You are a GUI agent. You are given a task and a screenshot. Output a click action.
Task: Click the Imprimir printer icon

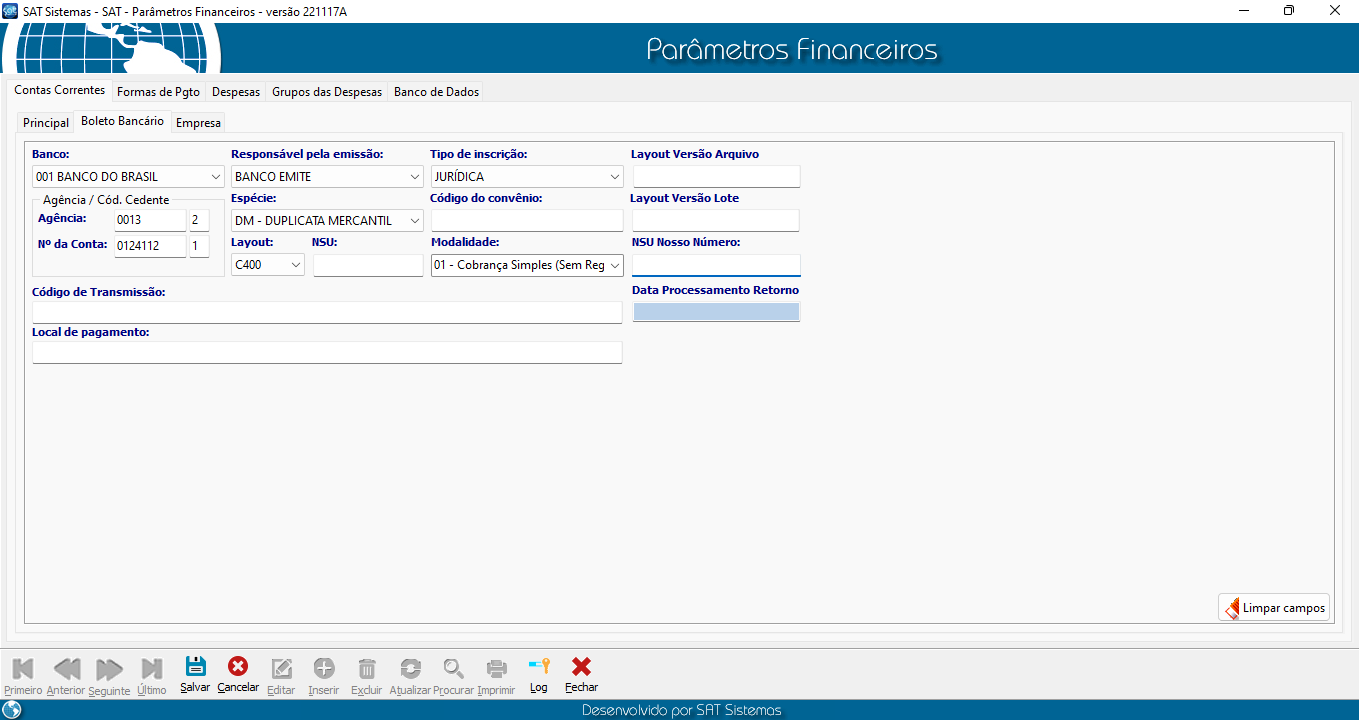(x=496, y=669)
